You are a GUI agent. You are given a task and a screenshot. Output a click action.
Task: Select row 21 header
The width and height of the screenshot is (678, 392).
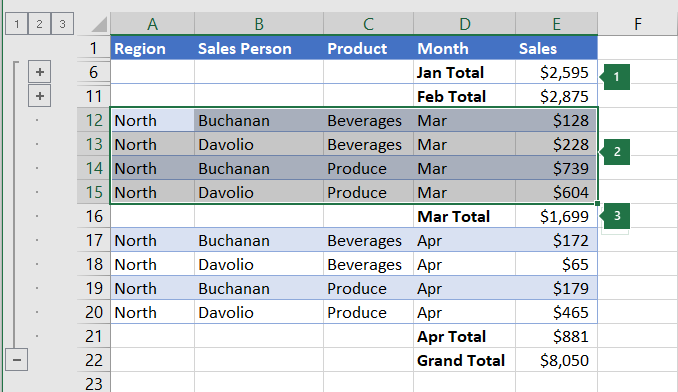coord(93,336)
